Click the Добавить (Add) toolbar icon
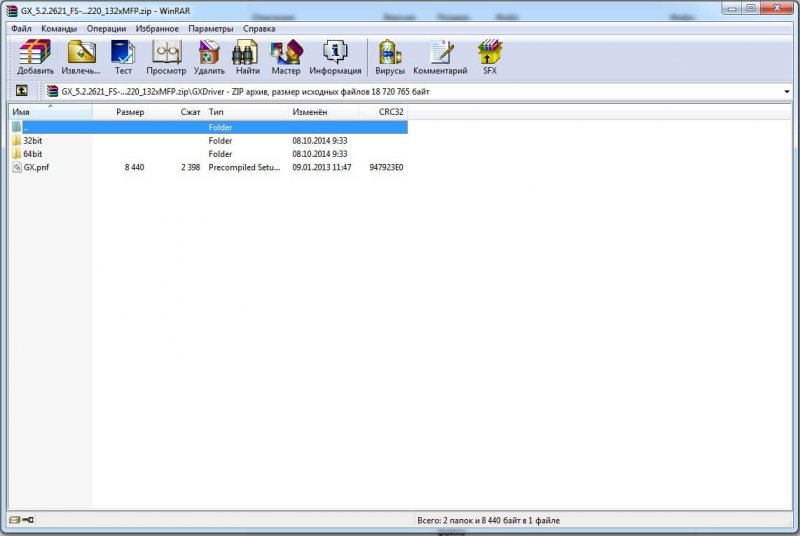 coord(35,57)
